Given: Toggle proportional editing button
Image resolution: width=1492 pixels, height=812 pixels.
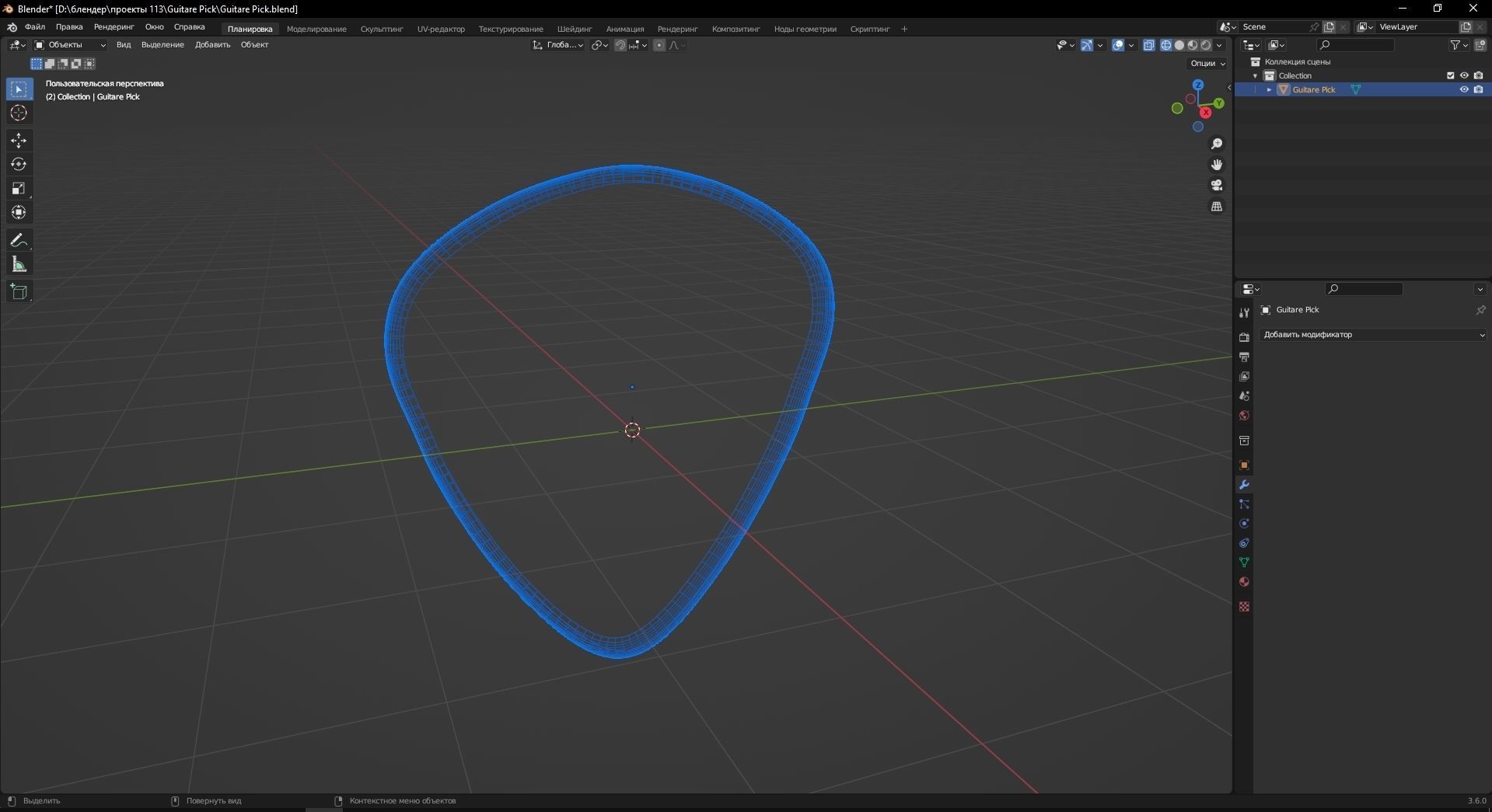Looking at the screenshot, I should tap(659, 45).
